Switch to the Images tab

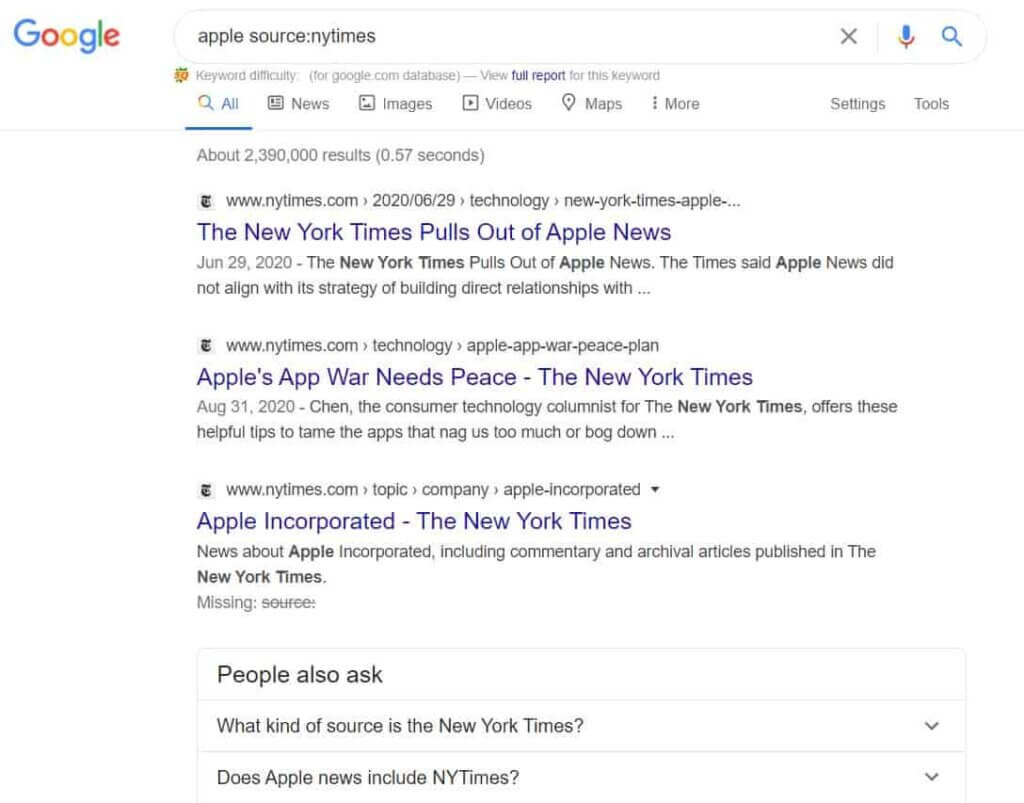pyautogui.click(x=395, y=104)
